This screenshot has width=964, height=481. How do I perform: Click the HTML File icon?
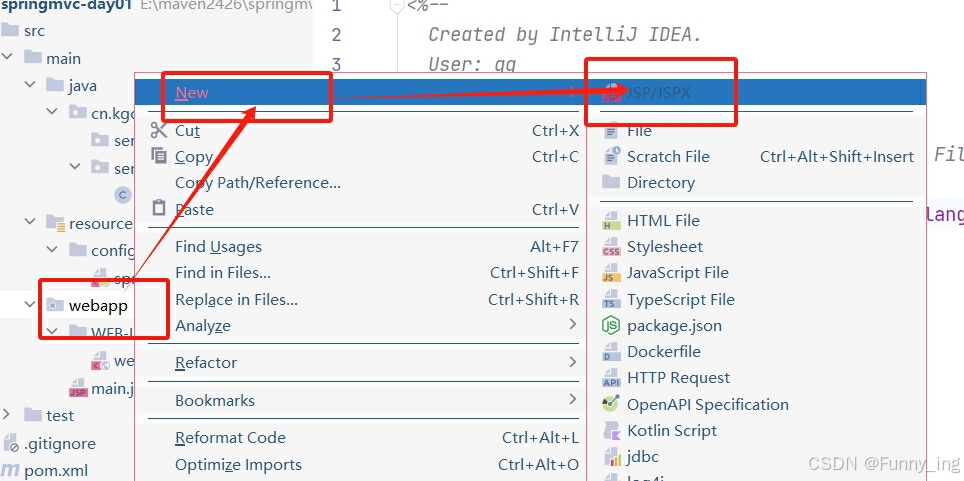[x=612, y=221]
